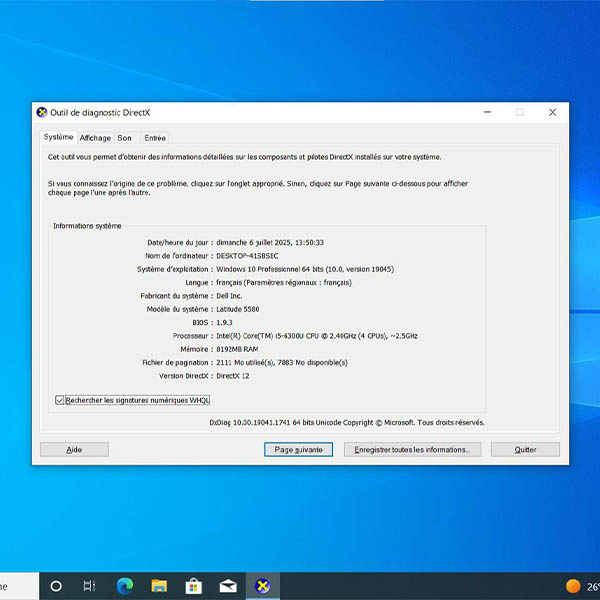Image resolution: width=600 pixels, height=600 pixels.
Task: Close the DirectX diagnostic window
Action: [552, 113]
